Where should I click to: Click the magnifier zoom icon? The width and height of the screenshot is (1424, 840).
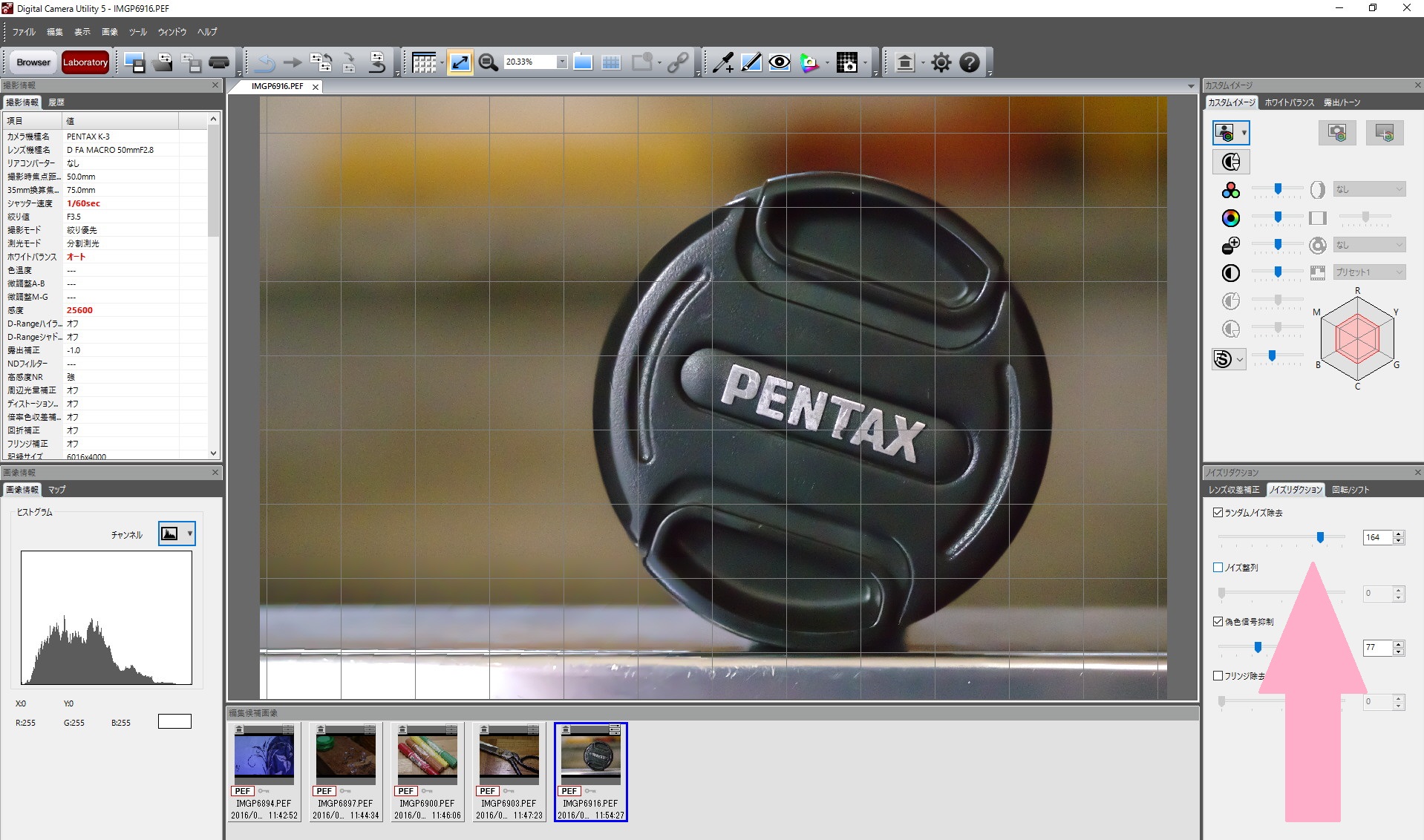click(x=488, y=62)
